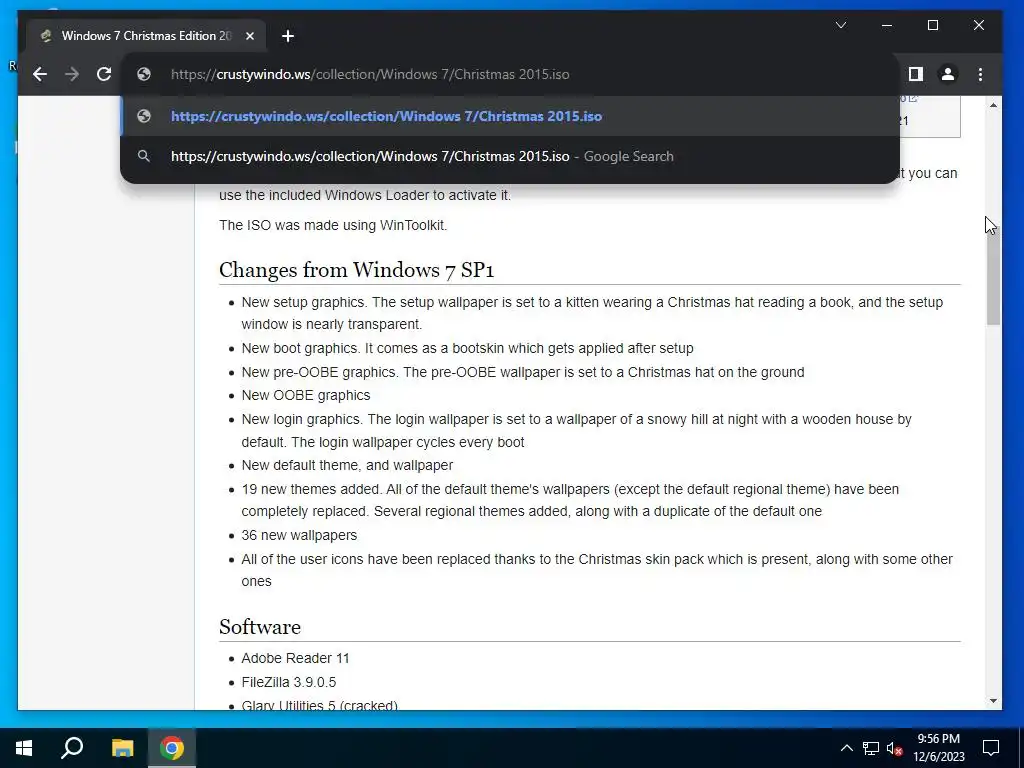Open the taskbar clock showing 9:56 PM

tap(938, 748)
